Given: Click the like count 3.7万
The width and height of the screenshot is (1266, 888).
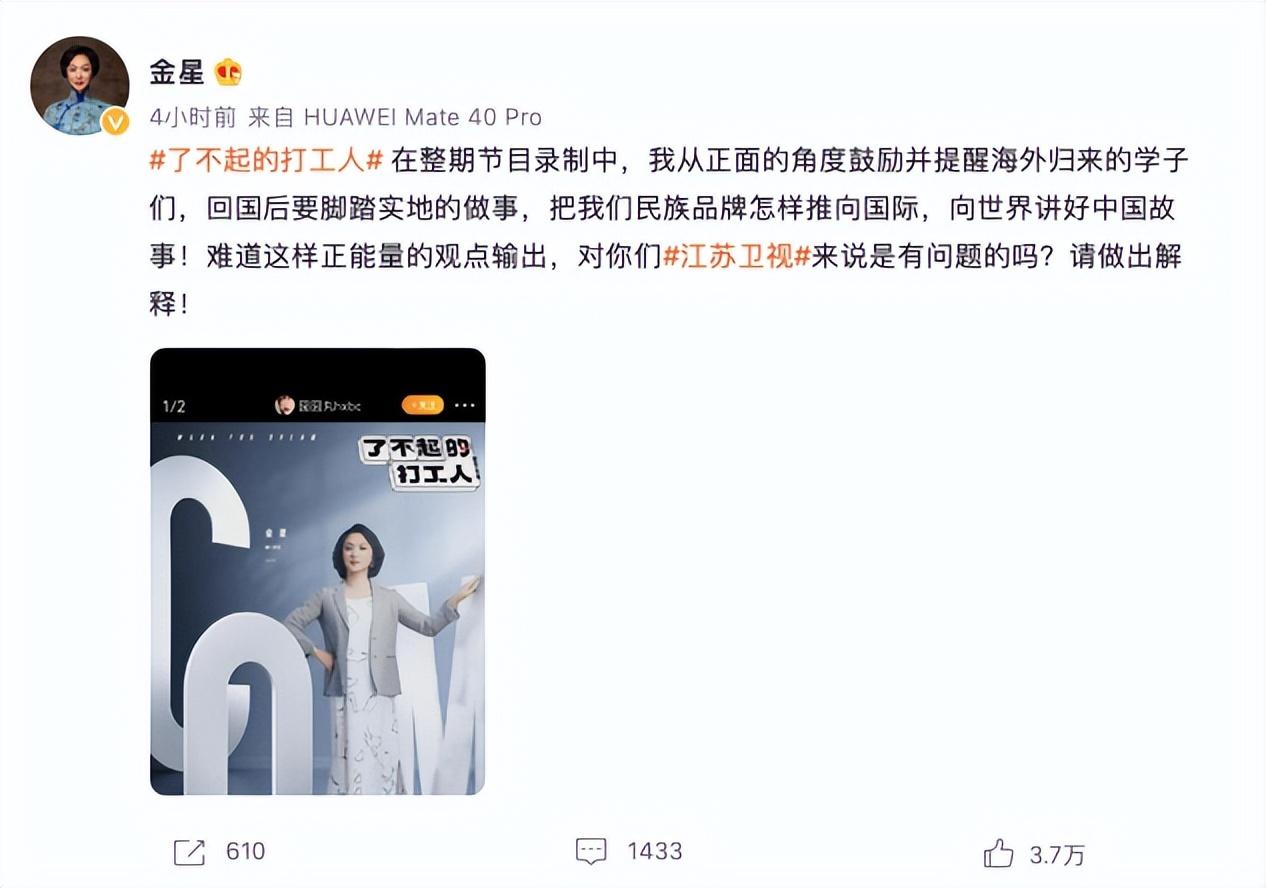Looking at the screenshot, I should point(1057,855).
